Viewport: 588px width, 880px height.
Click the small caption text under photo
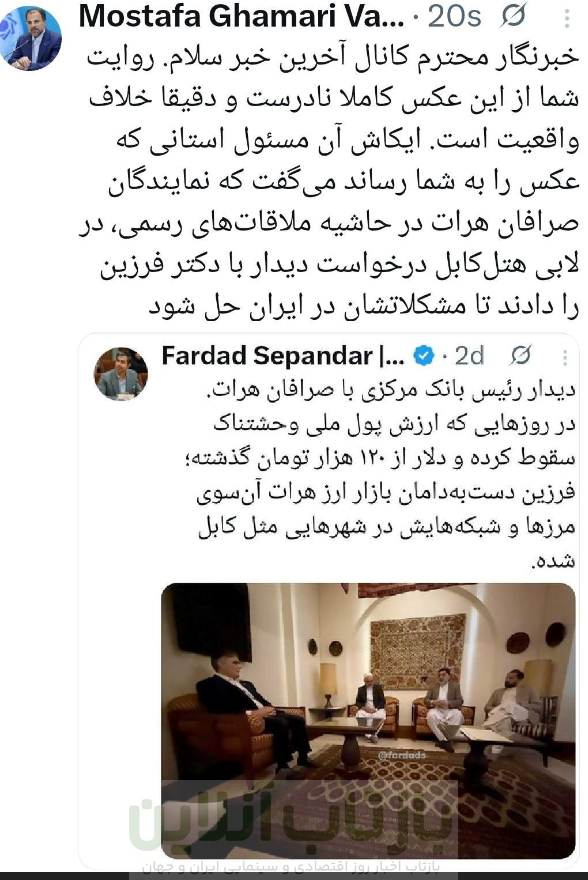[291, 867]
